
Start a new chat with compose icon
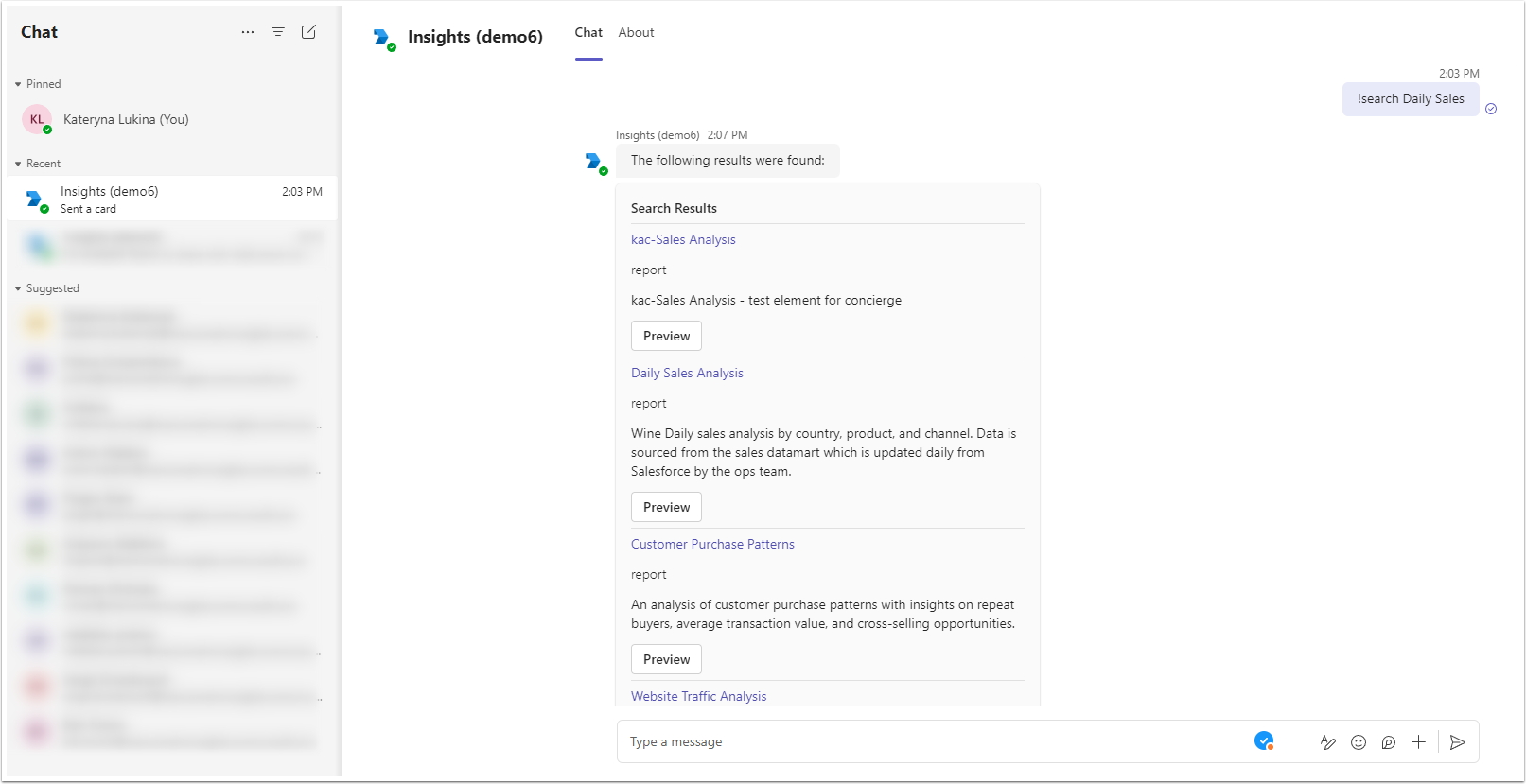(308, 32)
